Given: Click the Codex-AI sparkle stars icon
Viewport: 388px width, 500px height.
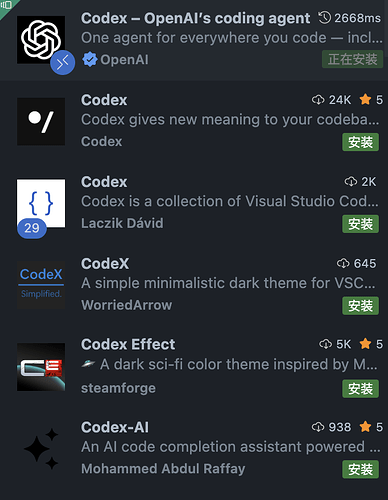Looking at the screenshot, I should tap(41, 449).
